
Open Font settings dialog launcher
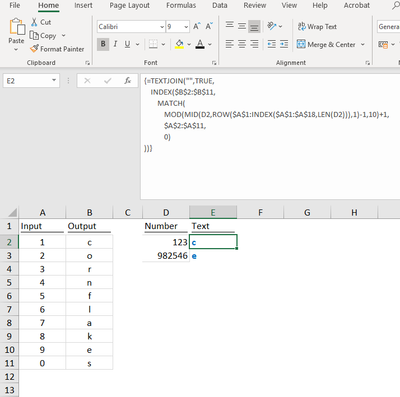click(214, 63)
